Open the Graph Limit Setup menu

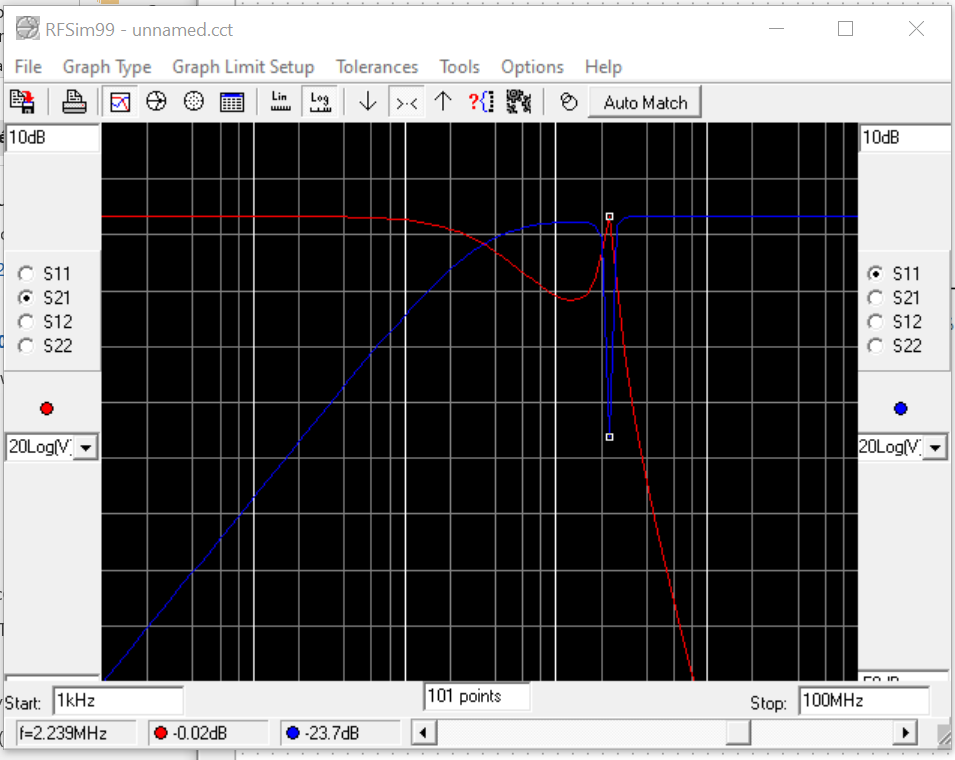click(x=243, y=66)
